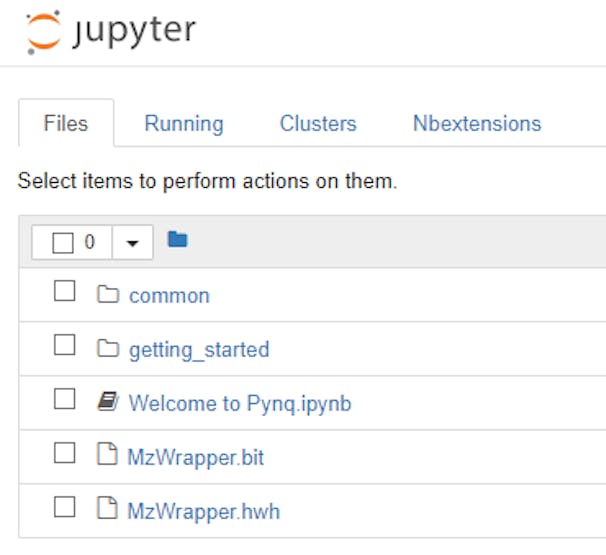
Task: Open the Clusters tab
Action: (x=318, y=124)
